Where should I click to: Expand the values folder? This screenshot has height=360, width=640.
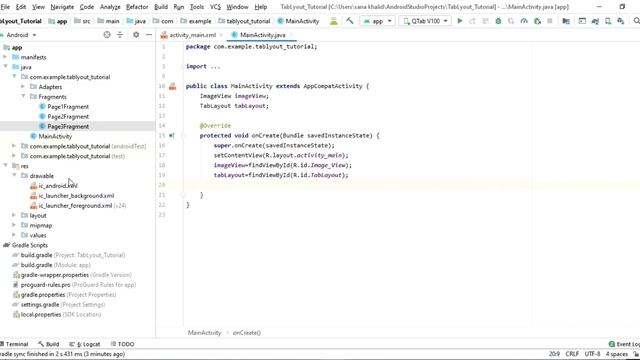tap(14, 235)
